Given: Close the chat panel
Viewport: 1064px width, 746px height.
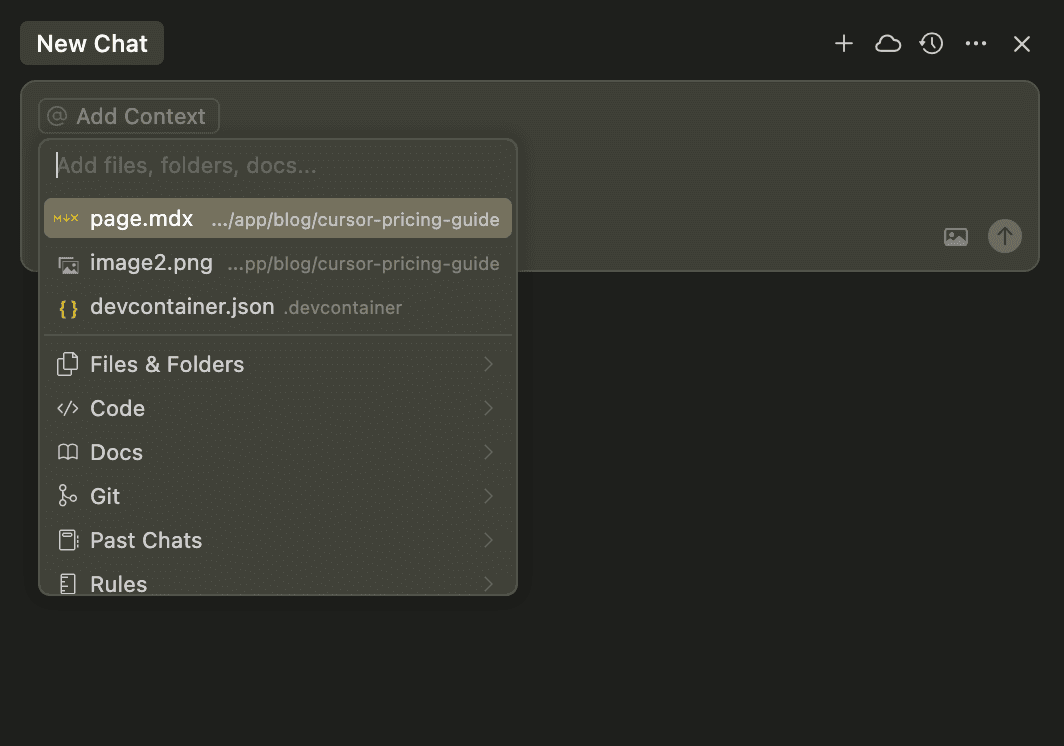Looking at the screenshot, I should tap(1021, 44).
